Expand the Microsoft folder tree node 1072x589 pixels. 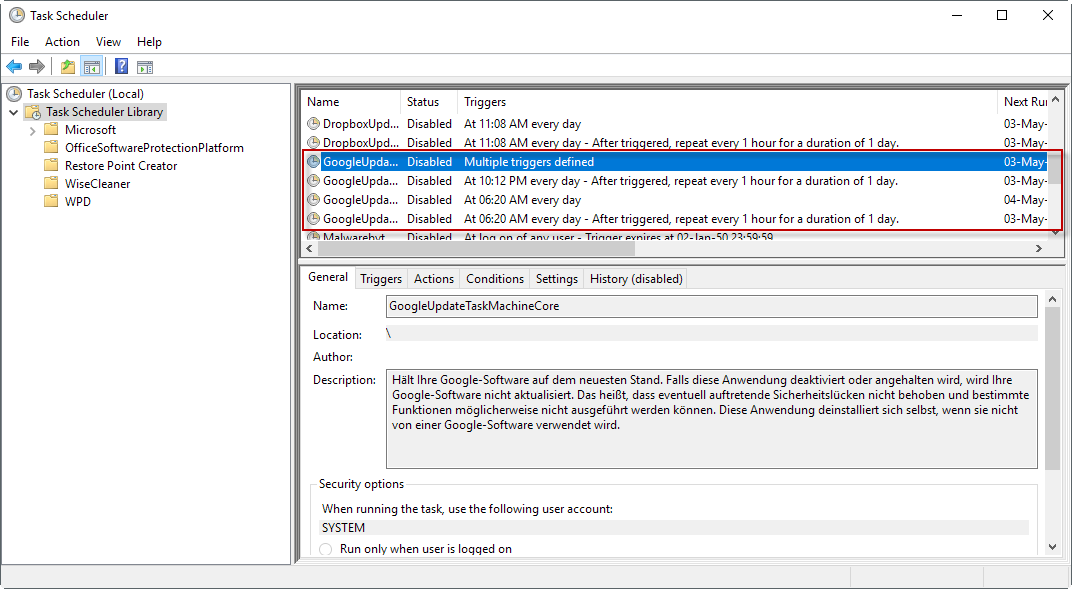coord(32,130)
